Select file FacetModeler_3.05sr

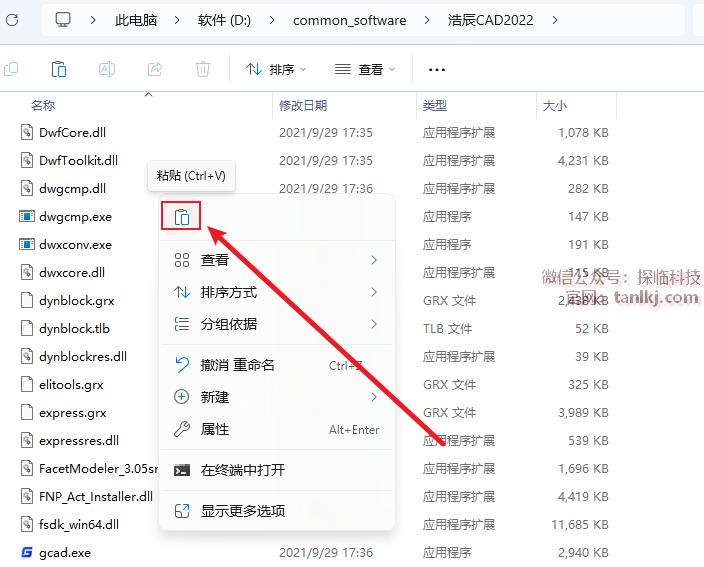(x=98, y=469)
